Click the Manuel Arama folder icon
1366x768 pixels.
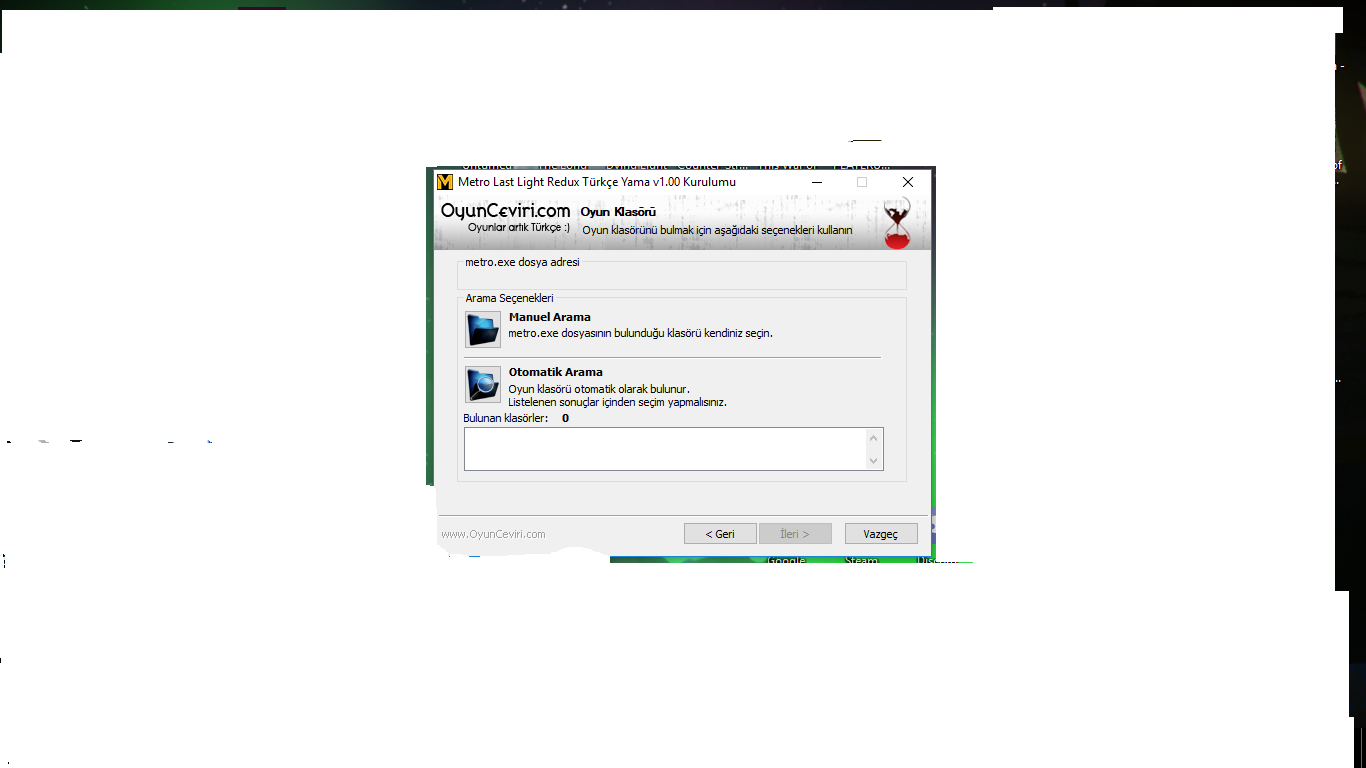coord(483,329)
